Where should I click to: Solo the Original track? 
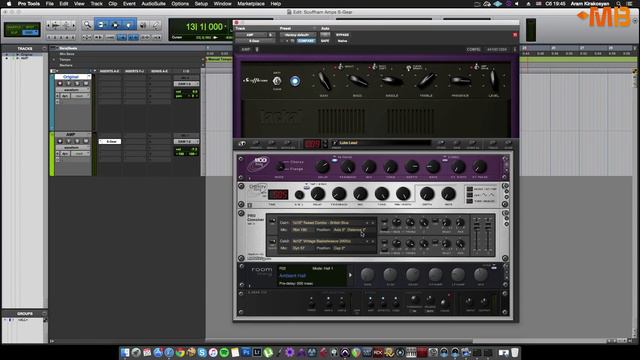[77, 83]
